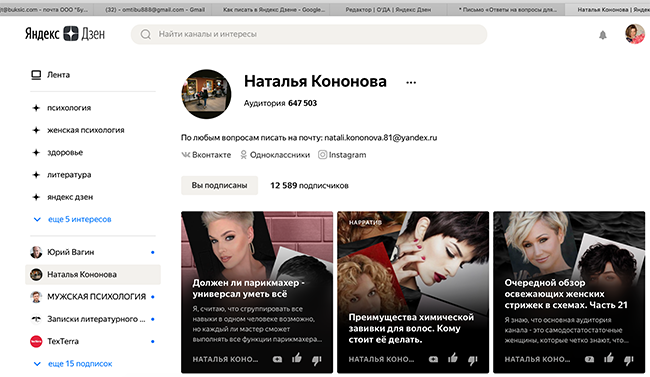Click the Одноклассники icon

(244, 155)
